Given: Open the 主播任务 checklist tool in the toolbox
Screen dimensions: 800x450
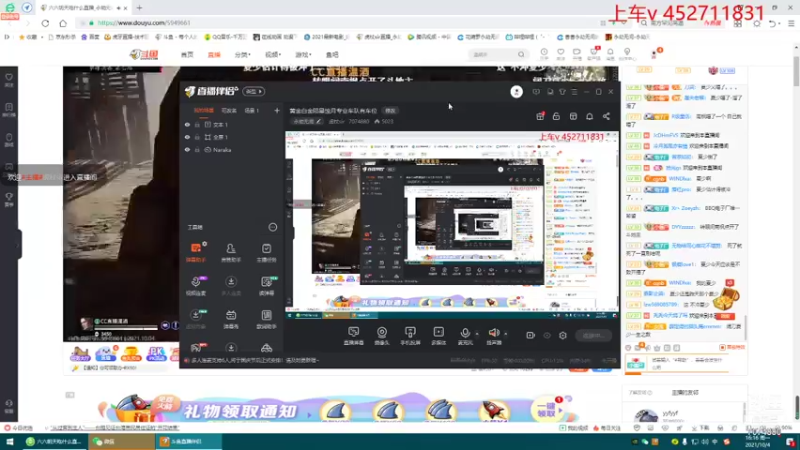Looking at the screenshot, I should (266, 252).
